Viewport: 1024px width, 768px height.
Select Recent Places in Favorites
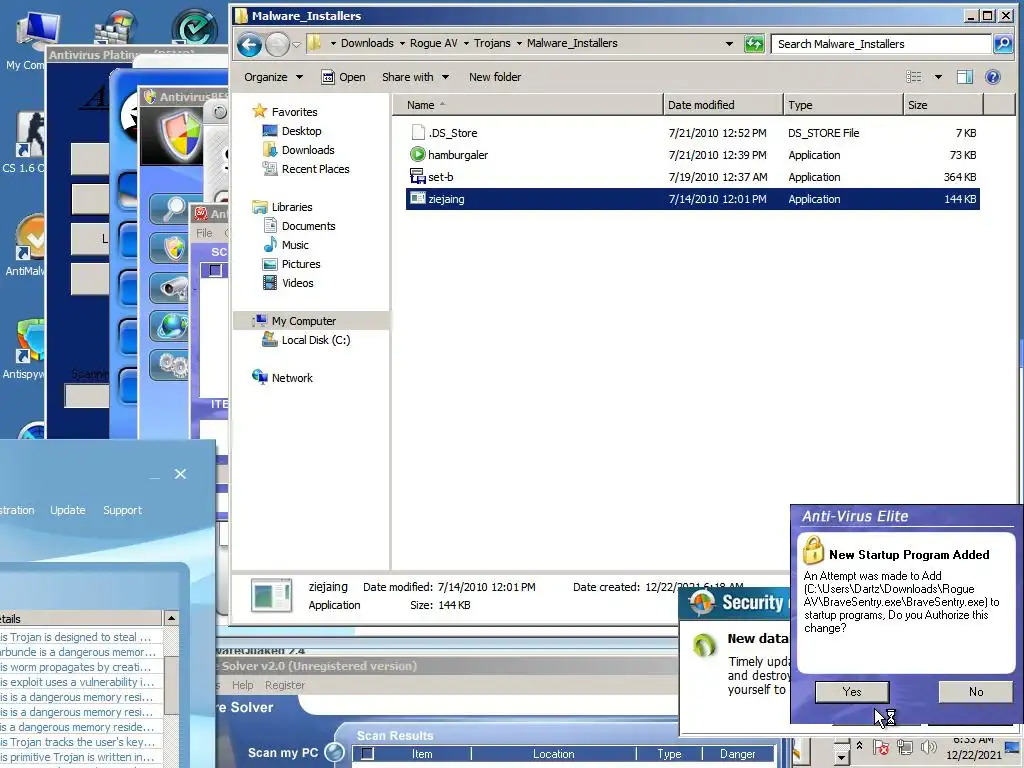coord(315,169)
